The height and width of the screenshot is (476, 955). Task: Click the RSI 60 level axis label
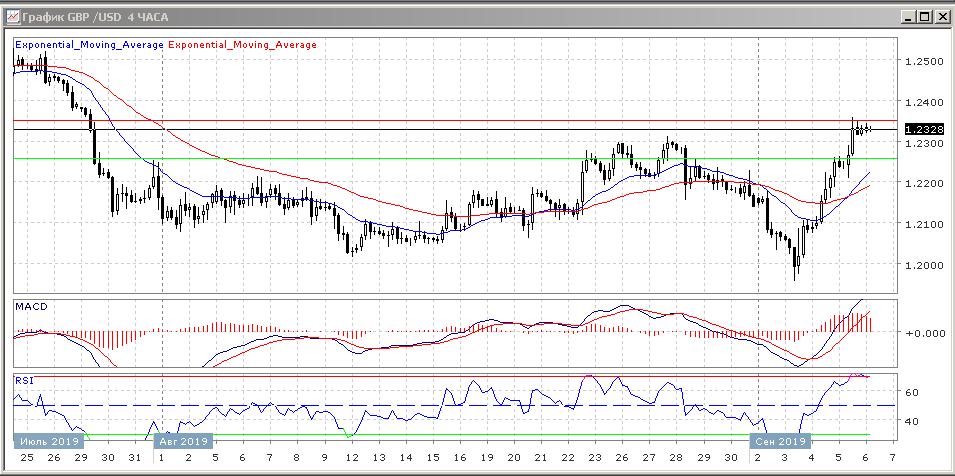coord(912,393)
